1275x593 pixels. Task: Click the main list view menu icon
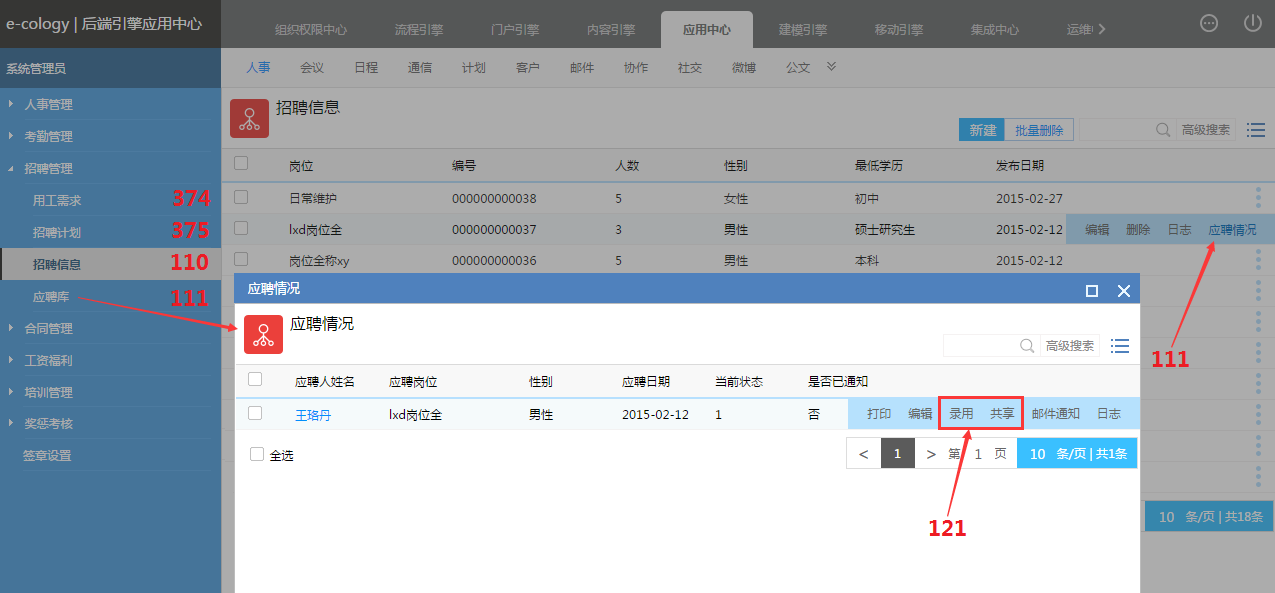pos(1256,130)
